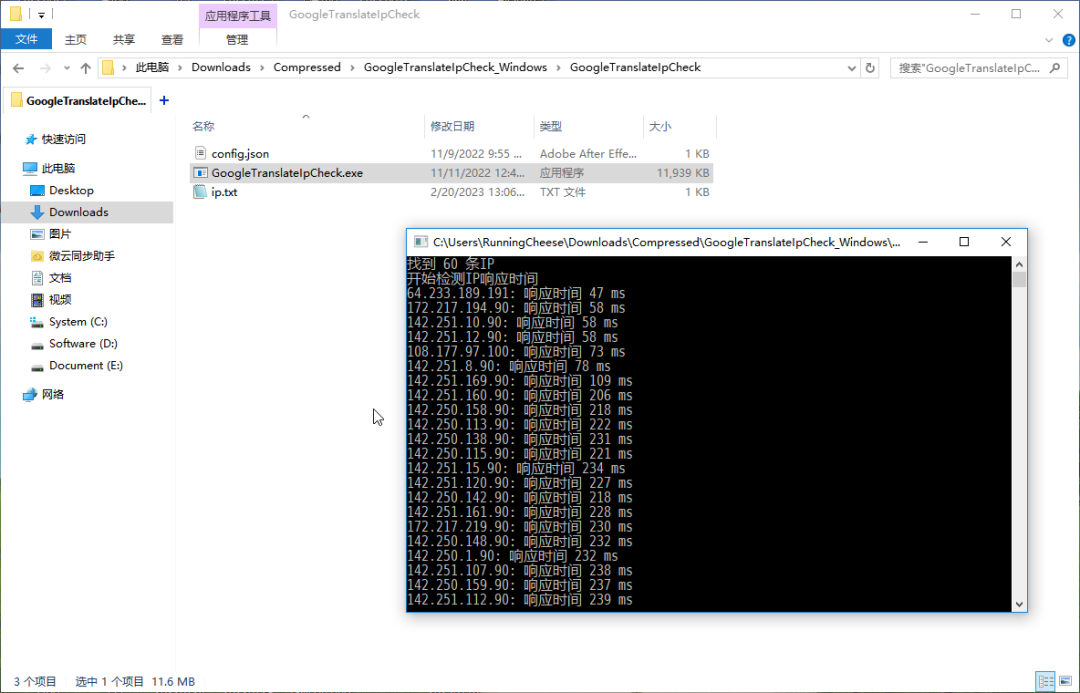Click the 64.233.189.191 result line
This screenshot has width=1080, height=693.
pyautogui.click(x=516, y=293)
